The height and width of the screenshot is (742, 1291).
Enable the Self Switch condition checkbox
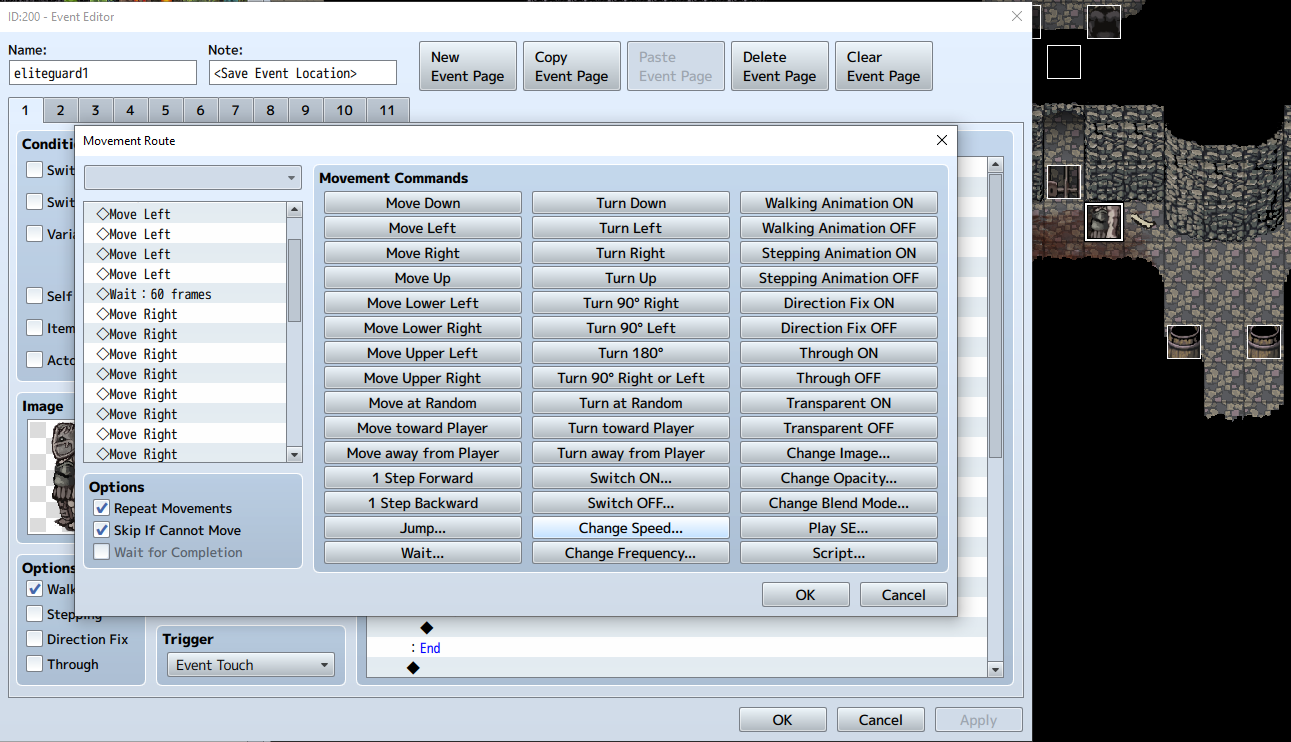click(x=35, y=296)
